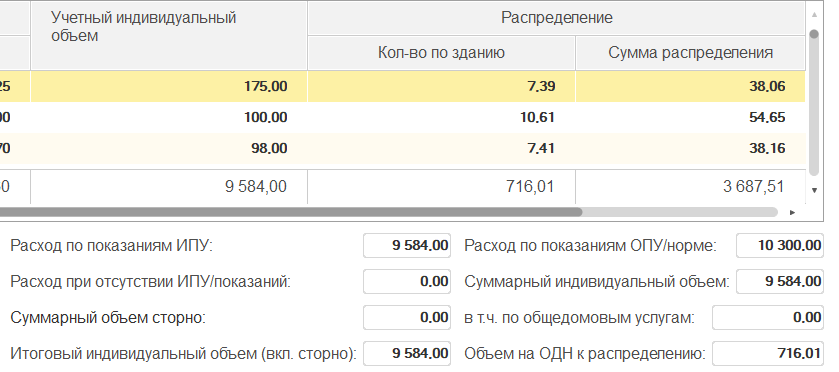
Task: Click the 'Объем на ОДН к распределению' field
Action: click(x=768, y=353)
